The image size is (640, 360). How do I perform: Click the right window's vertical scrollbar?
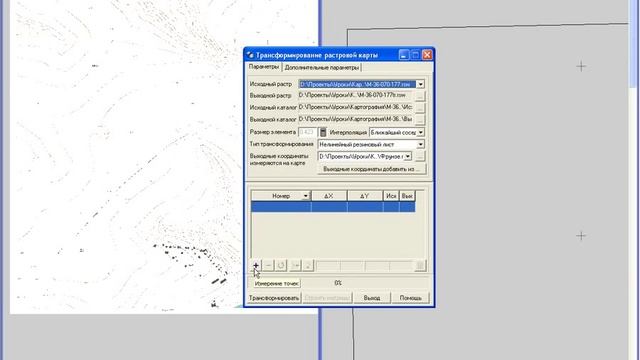point(634,180)
